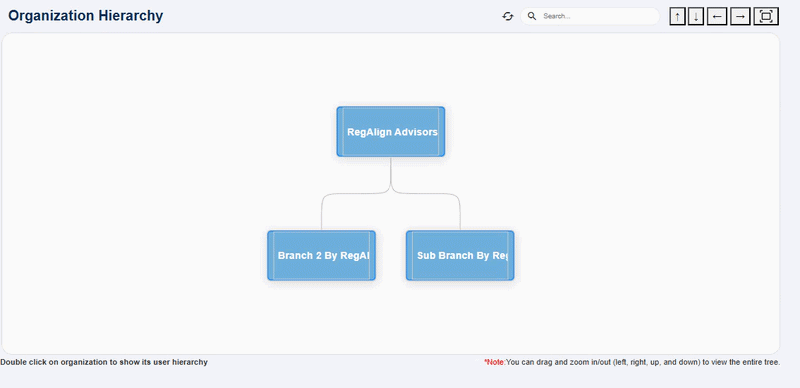Screen dimensions: 800x388
Task: Pan the tree right with the right-arrow button
Action: click(x=740, y=16)
